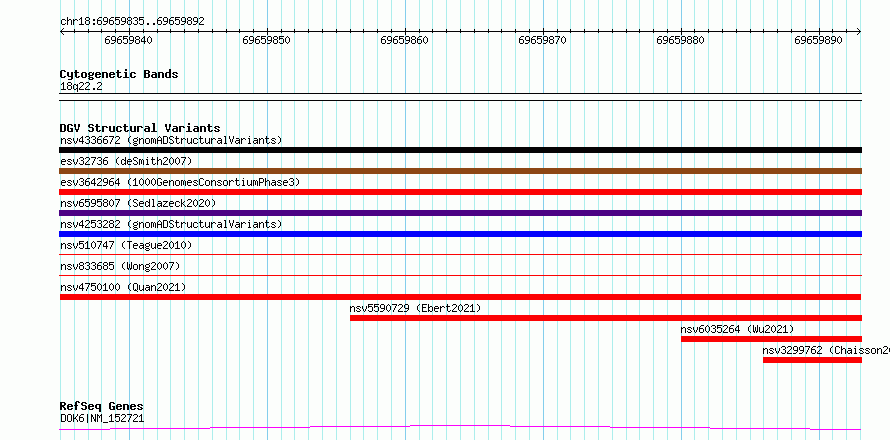Click the 18q22.2 cytogenetic band bar
Screen dimensions: 890x440
[x=460, y=97]
